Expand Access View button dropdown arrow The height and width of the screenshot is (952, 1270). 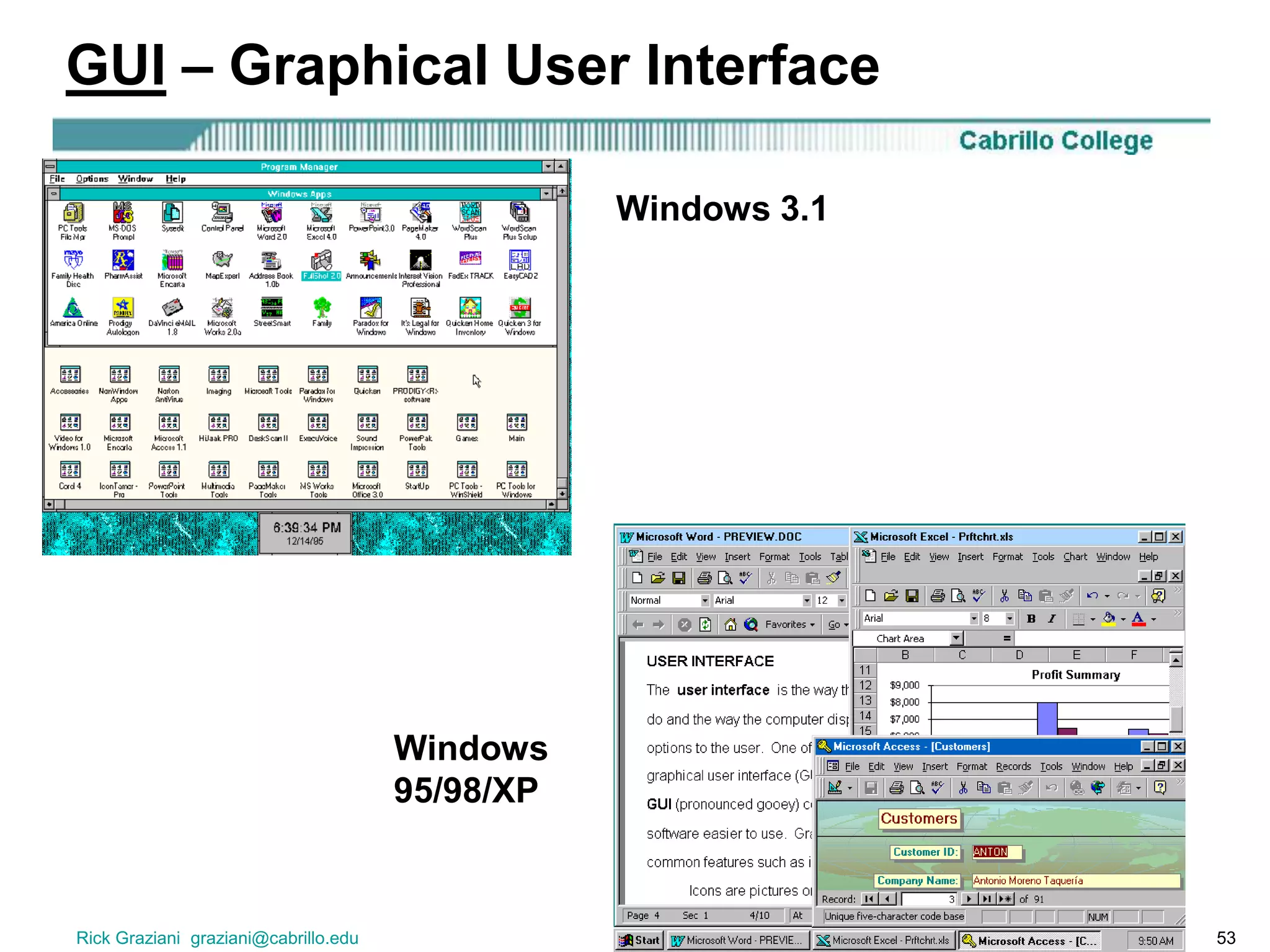(x=850, y=788)
